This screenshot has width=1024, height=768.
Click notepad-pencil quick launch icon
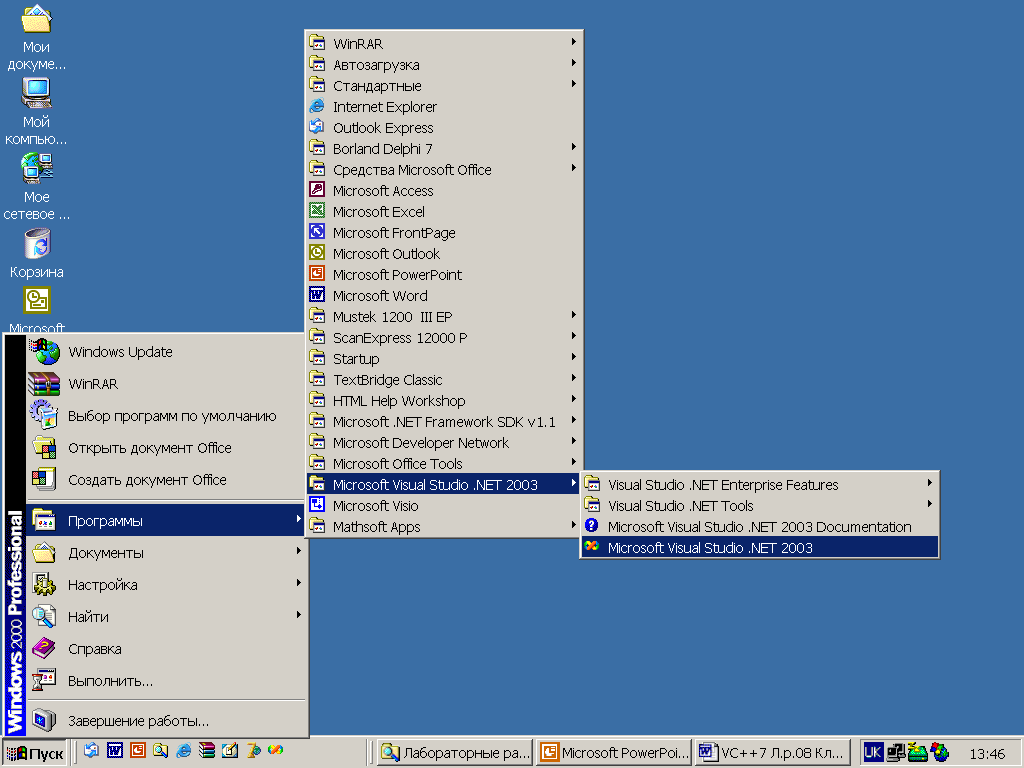point(230,751)
